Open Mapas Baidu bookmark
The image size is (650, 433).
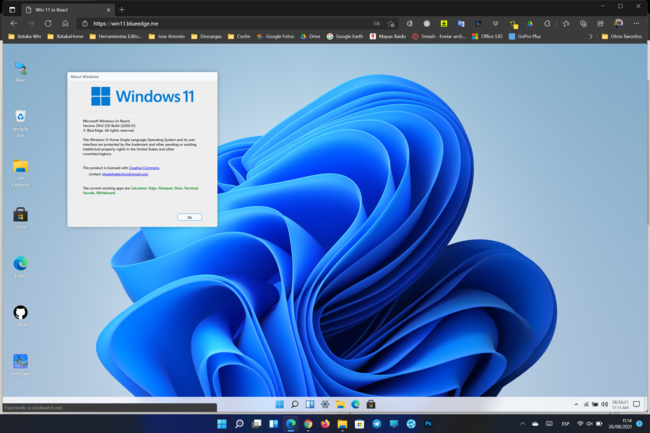[388, 36]
